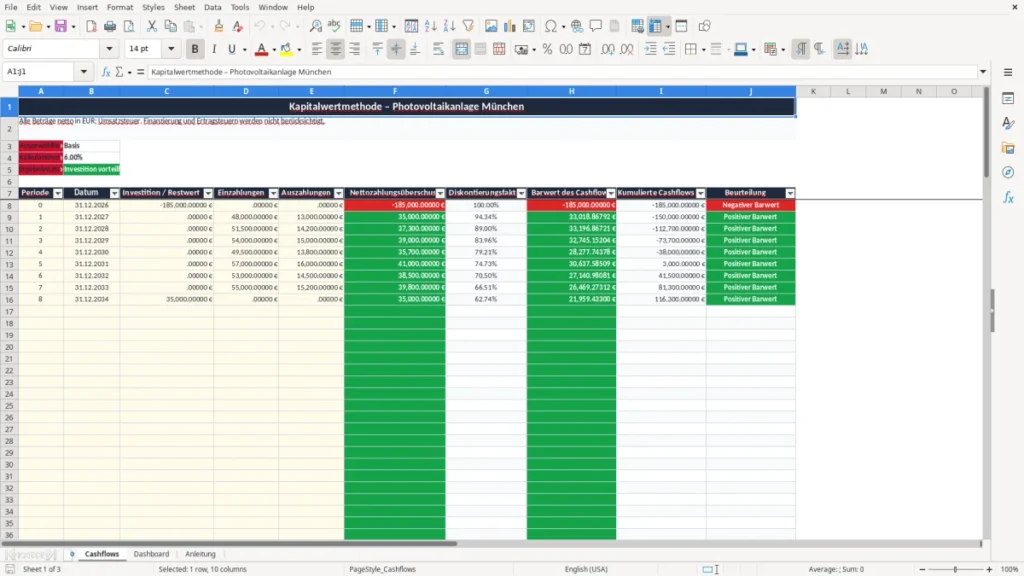Insert a chart via toolbar icon
The height and width of the screenshot is (576, 1024).
tap(510, 26)
